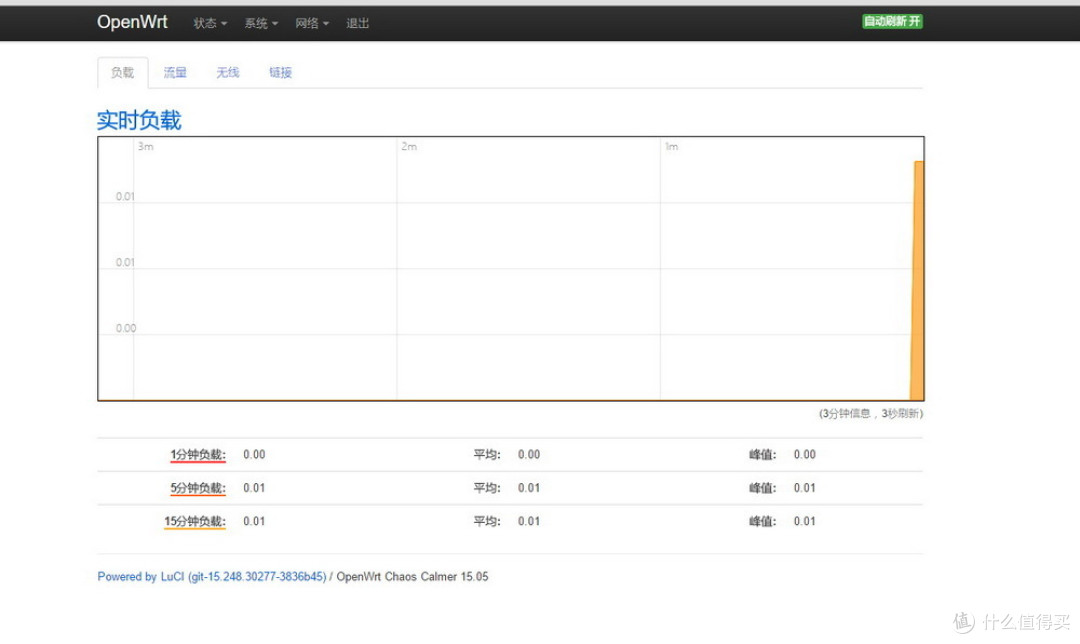Click the 什么值得买 watermark icon
This screenshot has height=644, width=1080.
(961, 624)
